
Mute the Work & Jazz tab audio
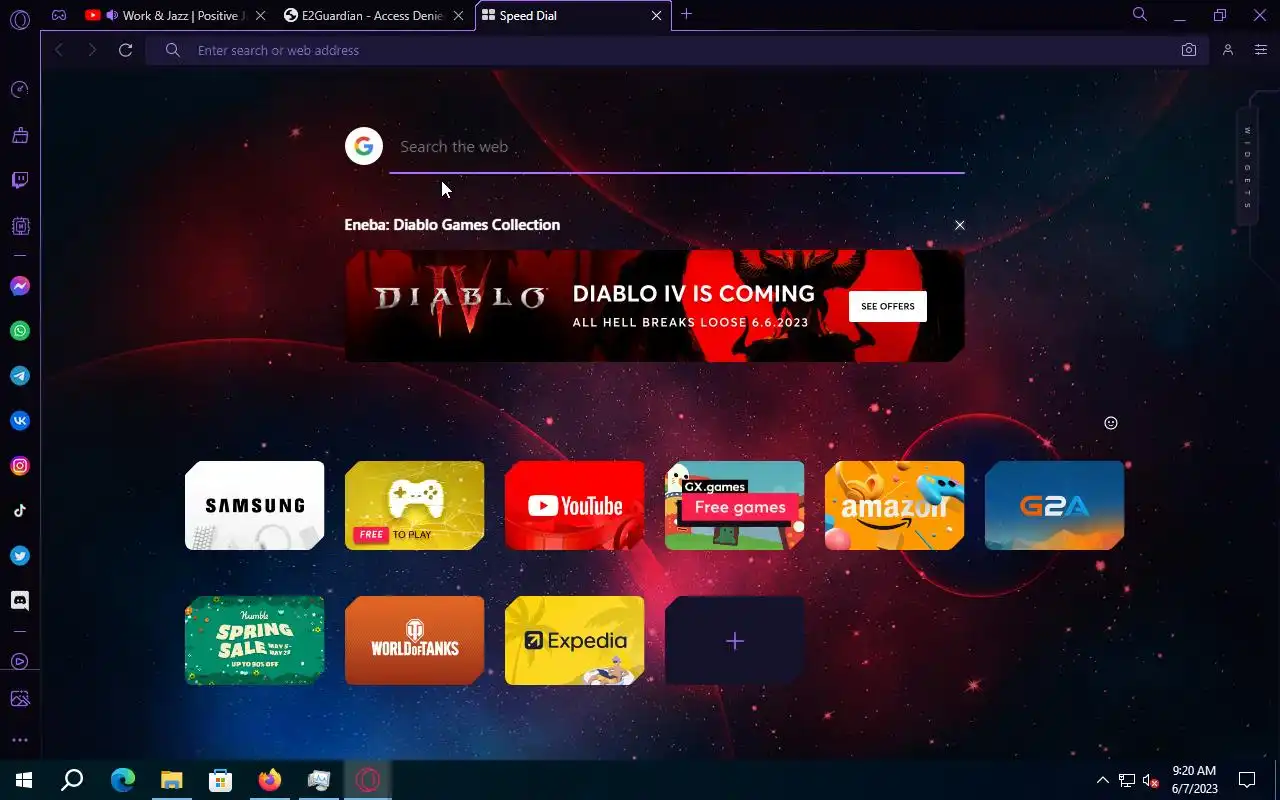[x=111, y=15]
